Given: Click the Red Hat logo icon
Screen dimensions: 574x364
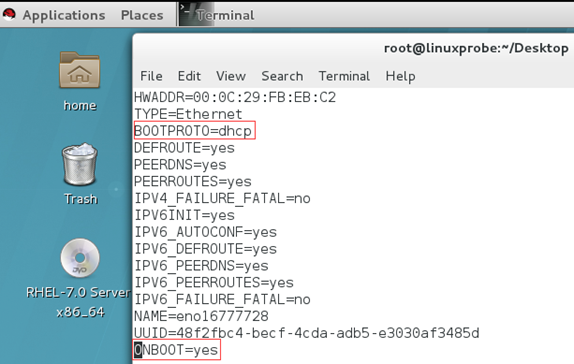Looking at the screenshot, I should pos(9,15).
